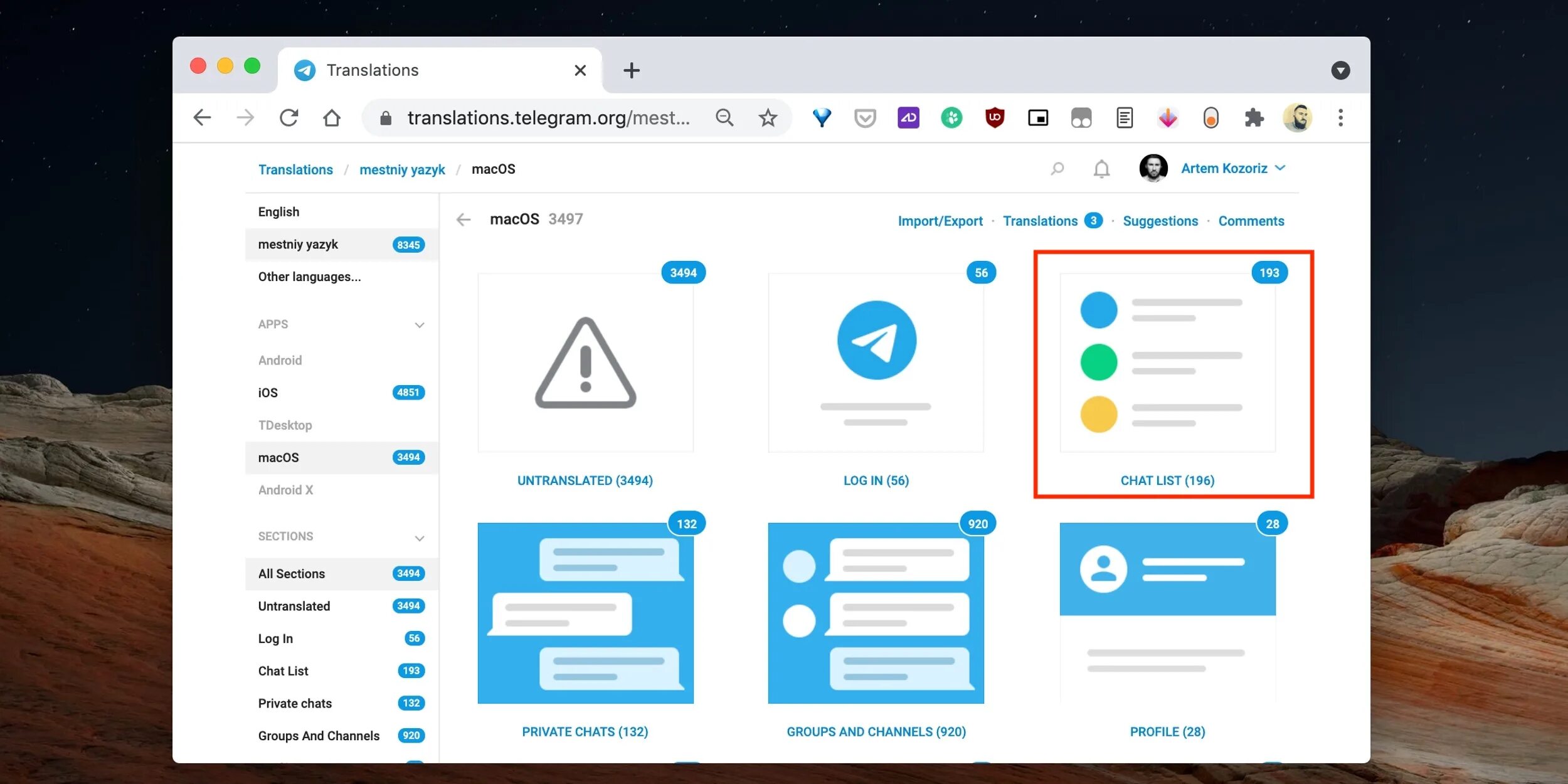Open Log In section in sidebar
Image resolution: width=1568 pixels, height=784 pixels.
point(342,638)
